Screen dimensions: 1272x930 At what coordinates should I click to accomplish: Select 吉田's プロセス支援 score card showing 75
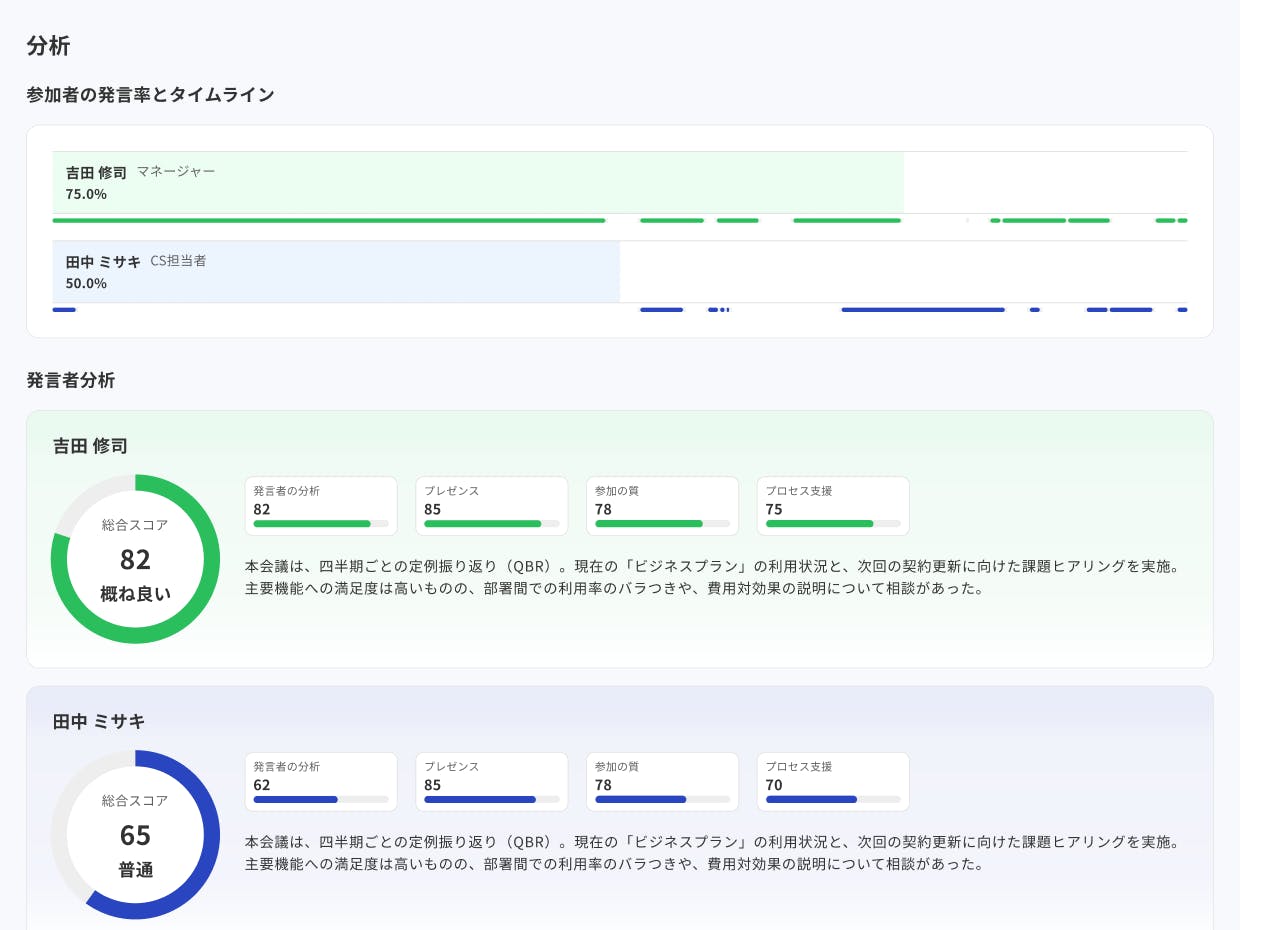(x=833, y=505)
